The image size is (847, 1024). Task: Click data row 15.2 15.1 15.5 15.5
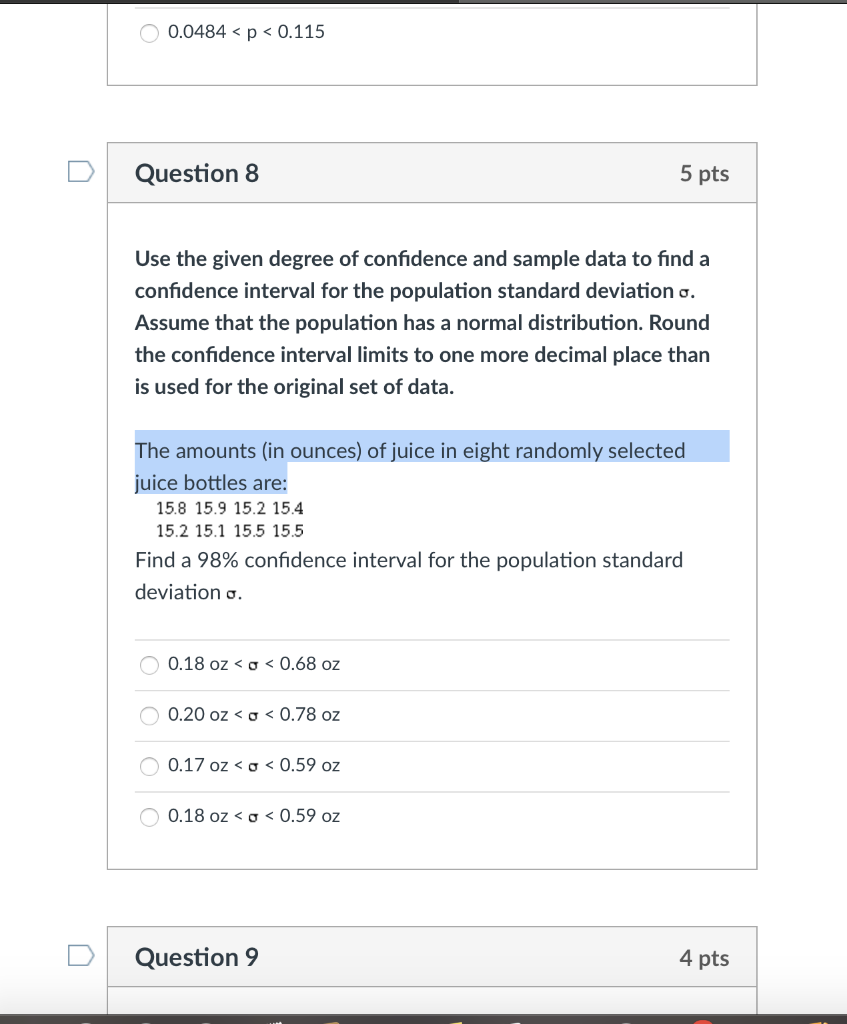pos(230,531)
